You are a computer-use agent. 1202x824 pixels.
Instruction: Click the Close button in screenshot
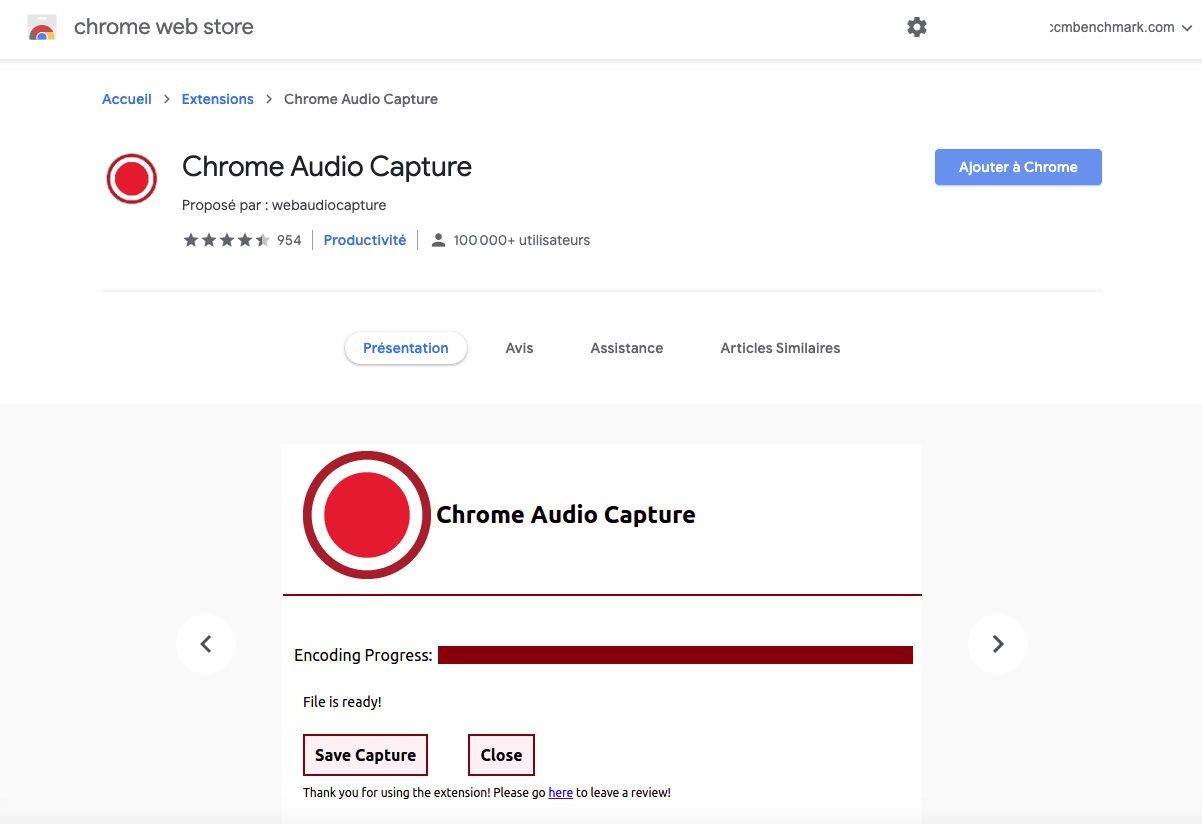point(501,755)
